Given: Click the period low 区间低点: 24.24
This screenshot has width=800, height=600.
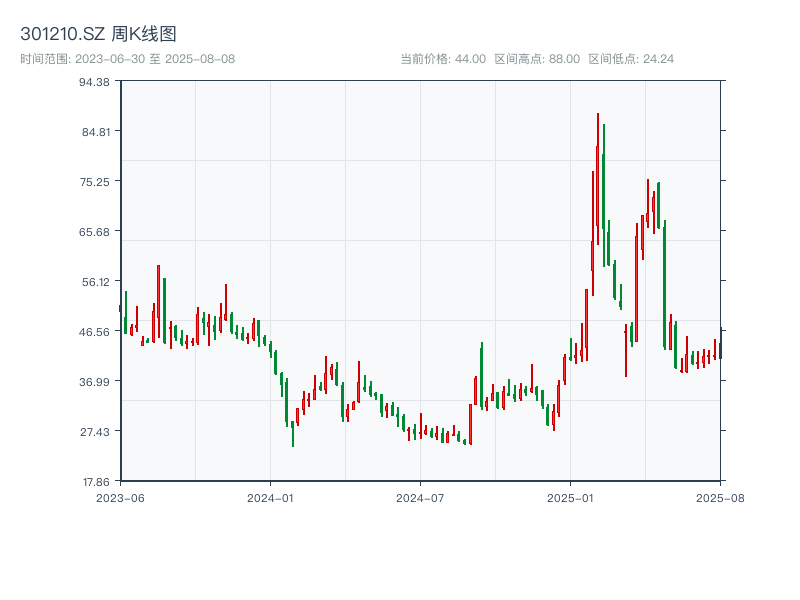Looking at the screenshot, I should pyautogui.click(x=631, y=59).
